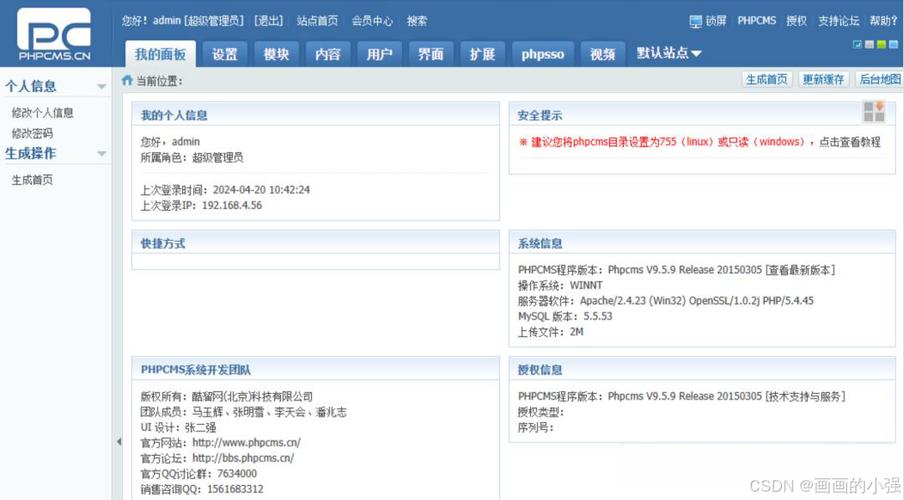Collapse the 生成操作 sidebar section
The height and width of the screenshot is (500, 904).
(101, 153)
